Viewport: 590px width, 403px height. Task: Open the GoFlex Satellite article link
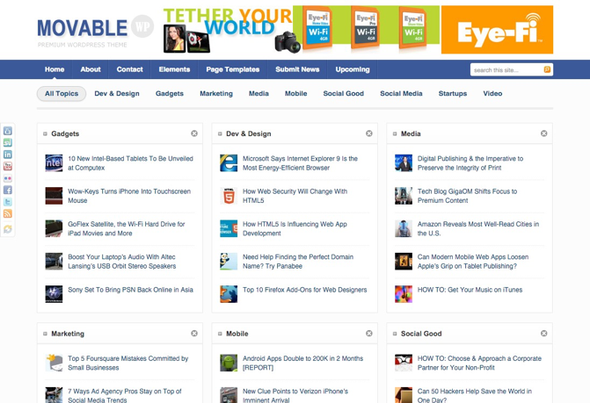pyautogui.click(x=126, y=228)
